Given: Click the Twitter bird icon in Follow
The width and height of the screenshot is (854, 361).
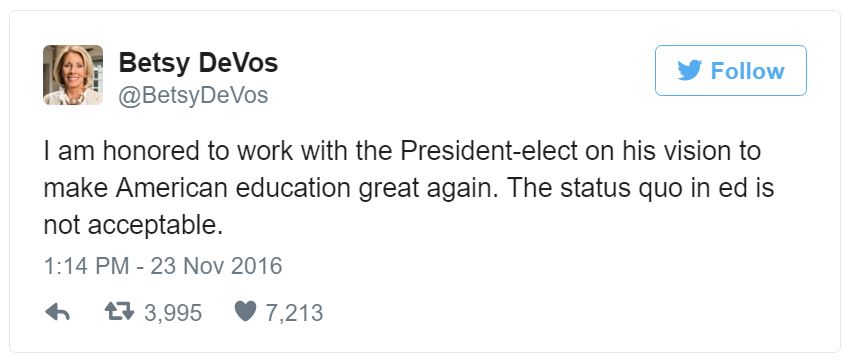Looking at the screenshot, I should [690, 71].
